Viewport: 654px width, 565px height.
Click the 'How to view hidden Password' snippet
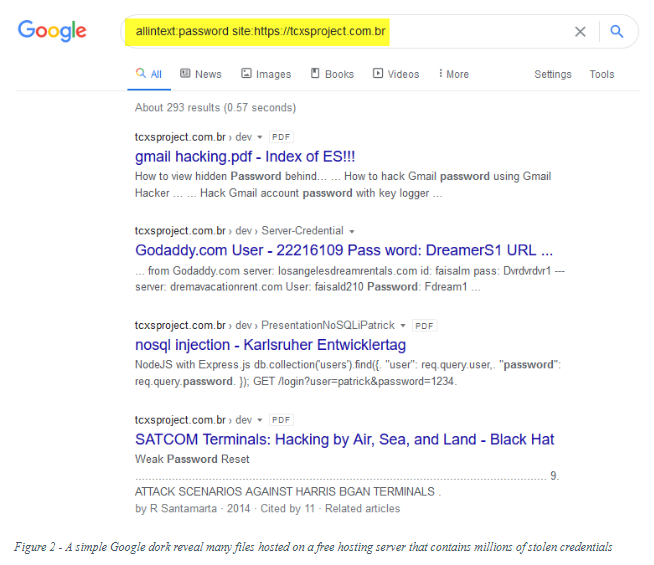pyautogui.click(x=343, y=185)
